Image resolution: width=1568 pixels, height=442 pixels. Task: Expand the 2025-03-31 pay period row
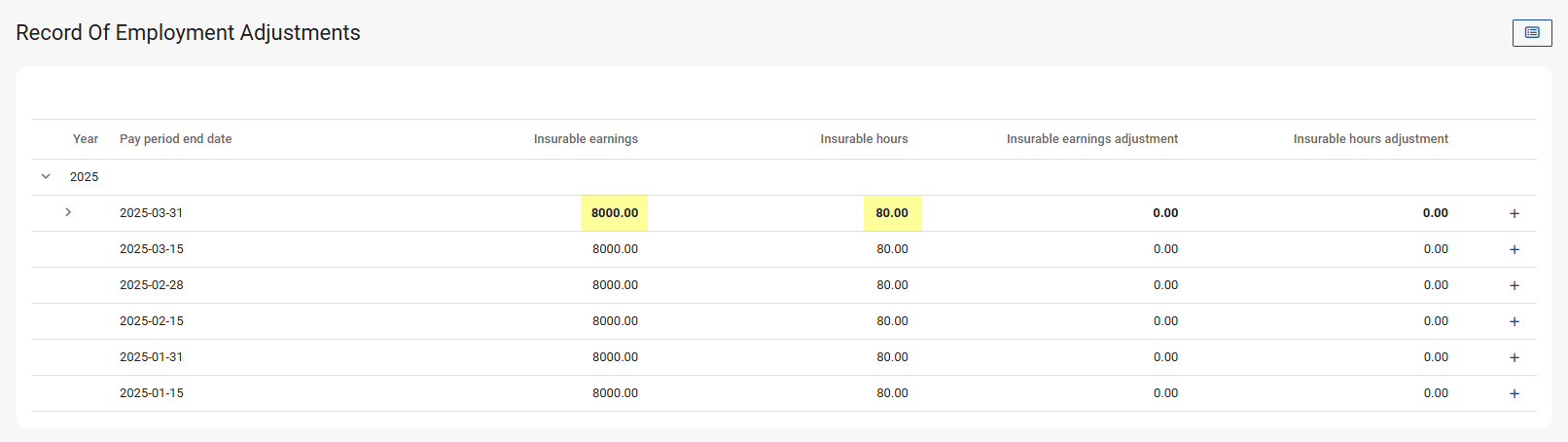pos(68,212)
